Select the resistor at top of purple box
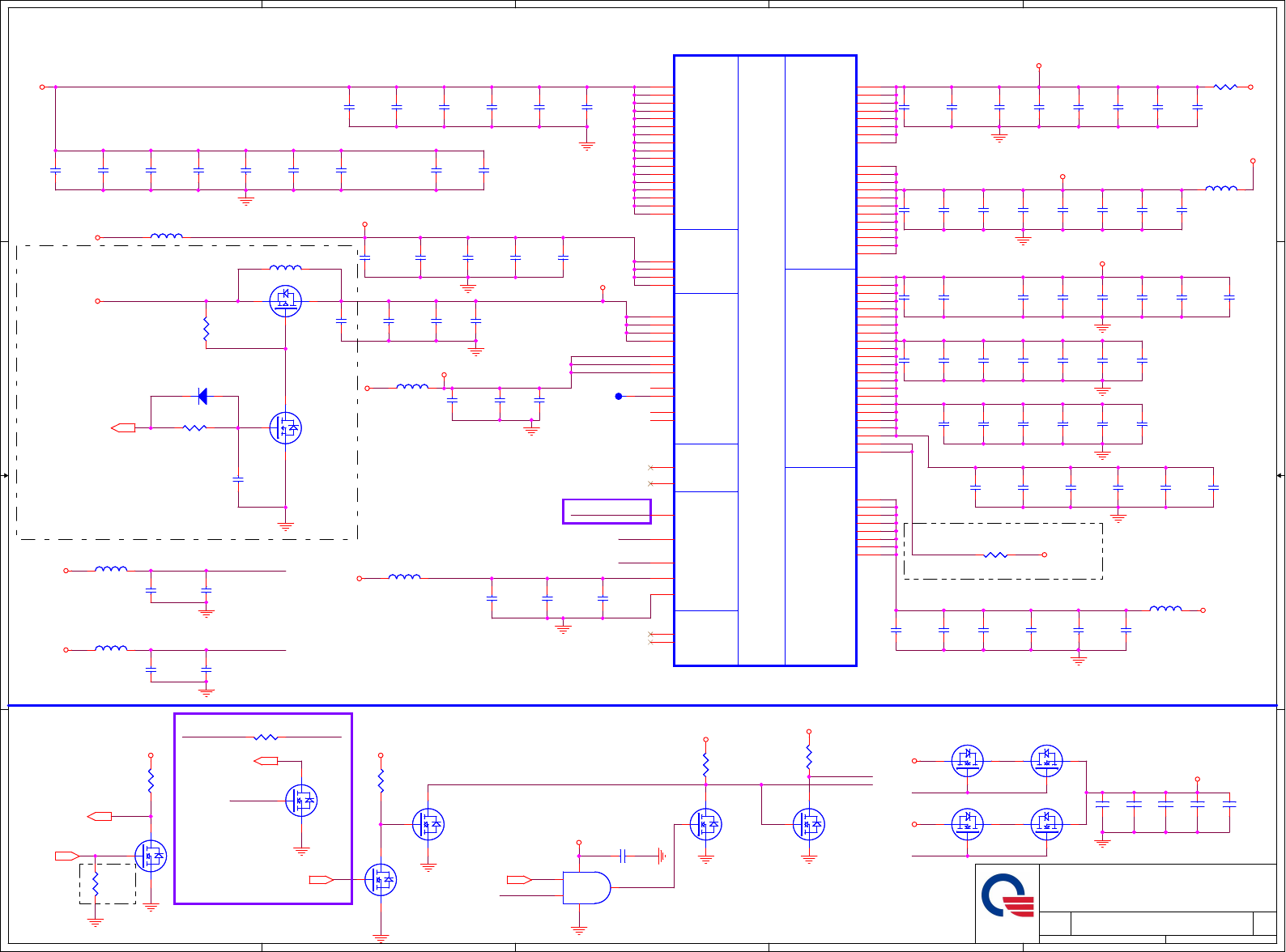This screenshot has width=1286, height=952. [x=266, y=737]
